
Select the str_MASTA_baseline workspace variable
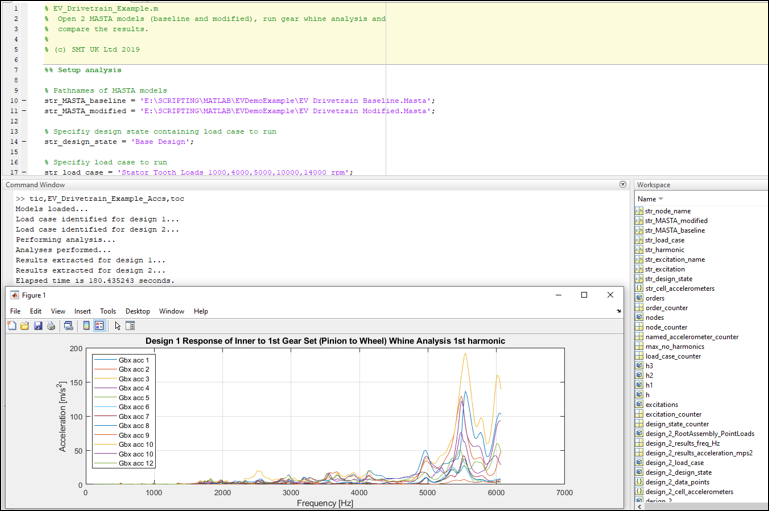click(x=675, y=230)
